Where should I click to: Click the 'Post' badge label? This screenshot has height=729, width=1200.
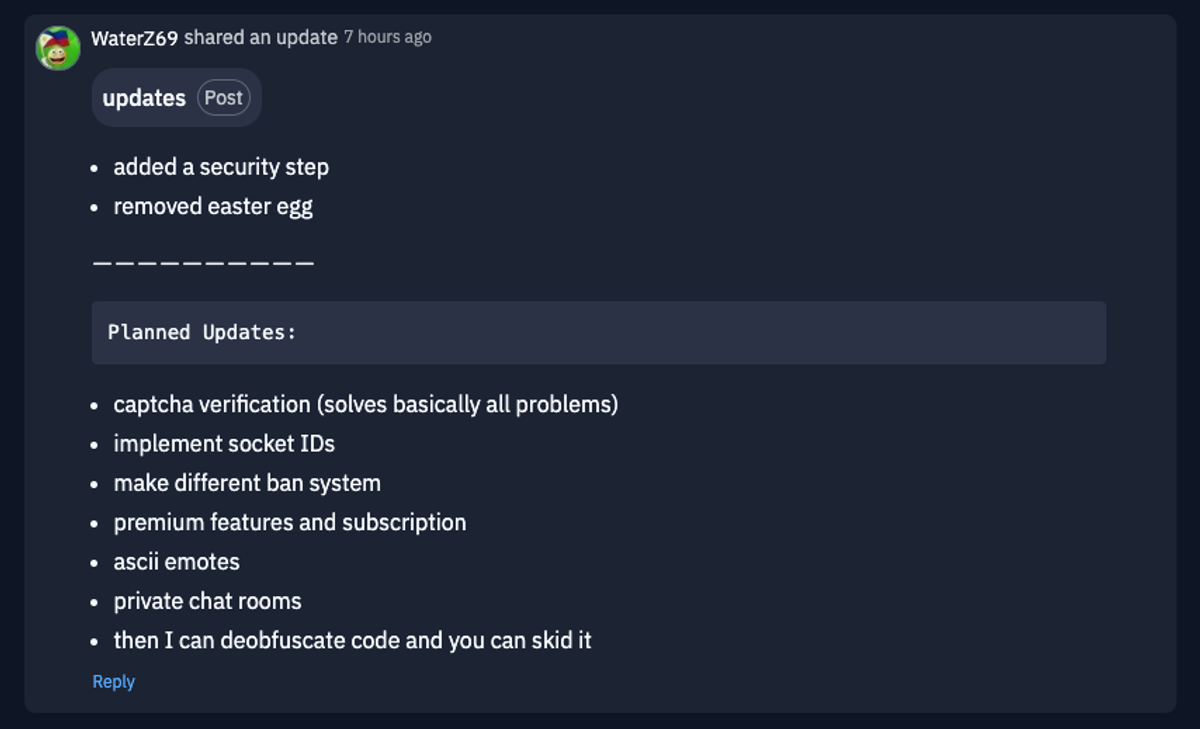click(223, 98)
